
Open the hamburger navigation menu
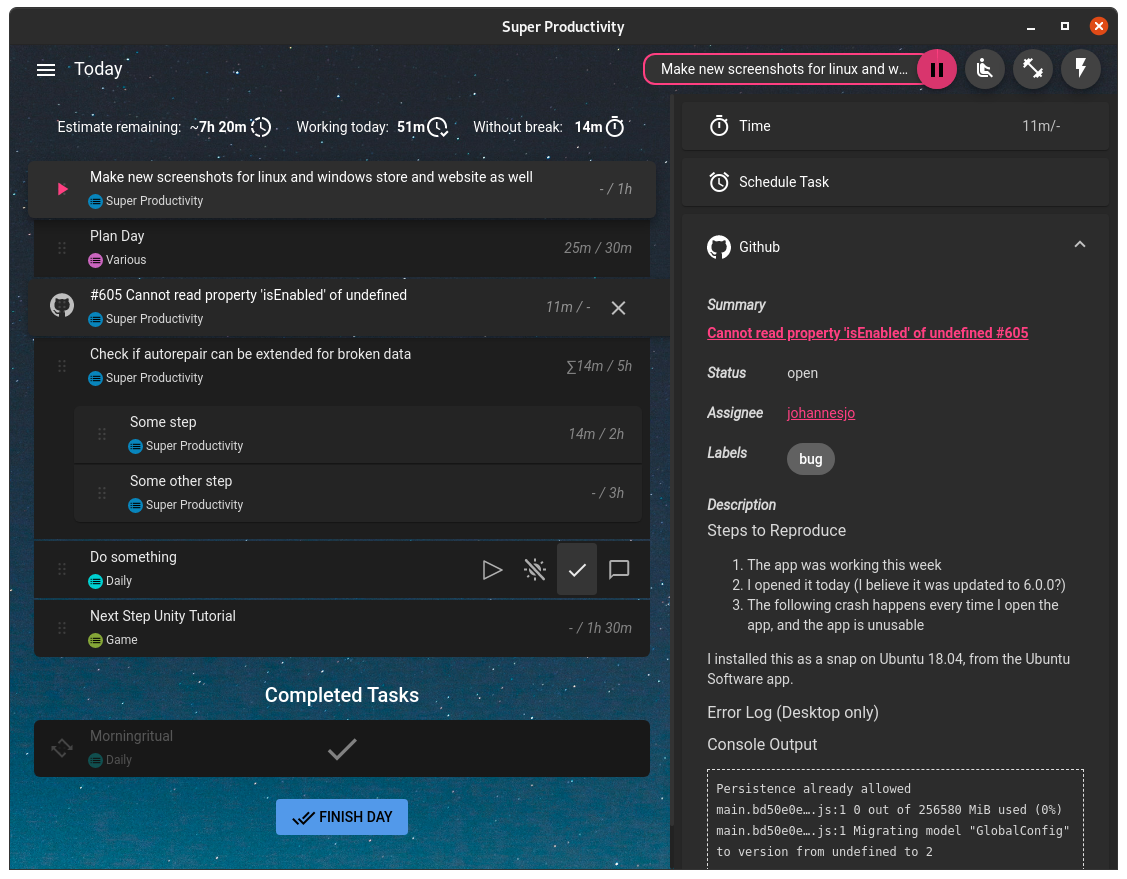45,69
